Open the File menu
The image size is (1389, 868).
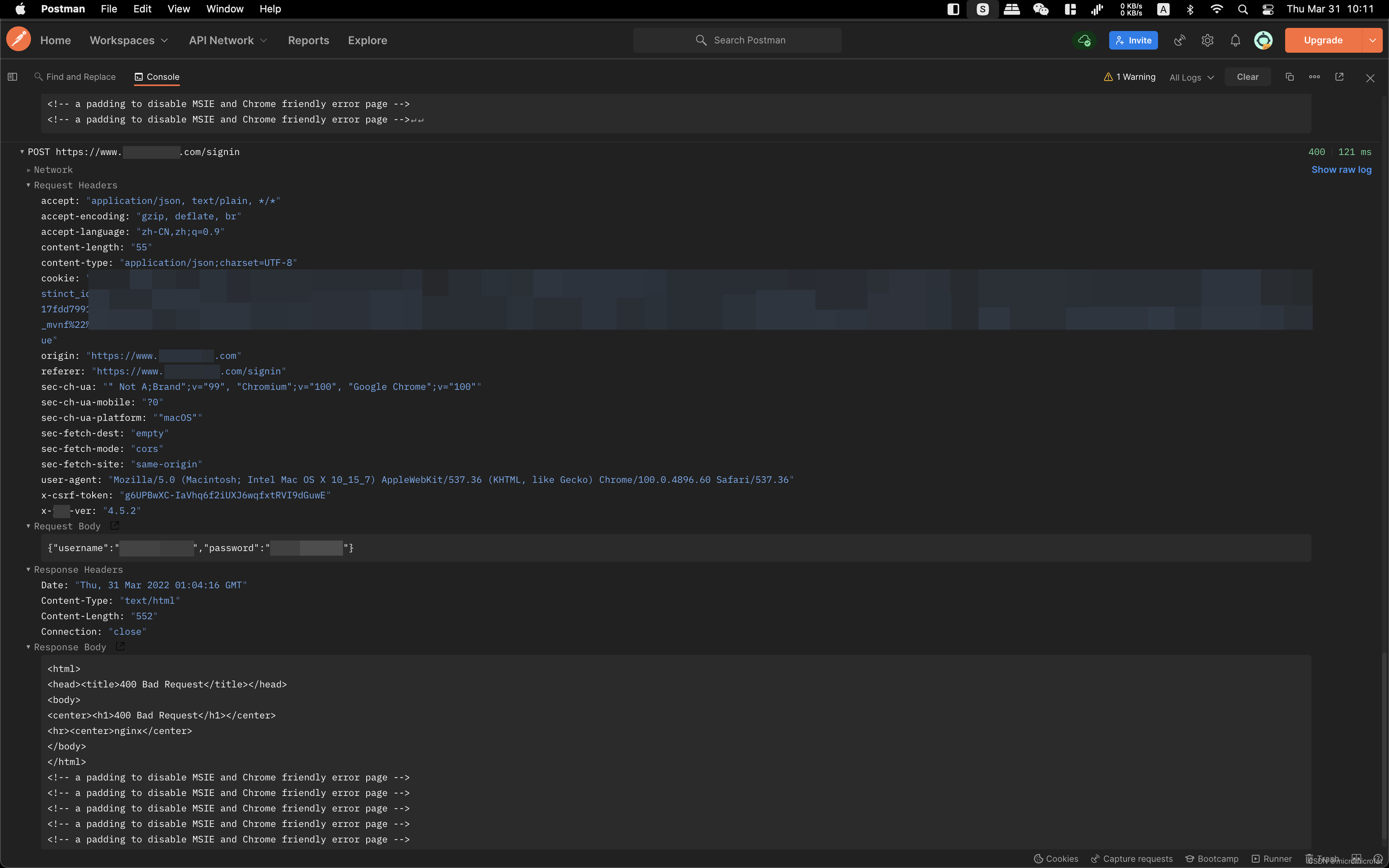click(x=109, y=9)
